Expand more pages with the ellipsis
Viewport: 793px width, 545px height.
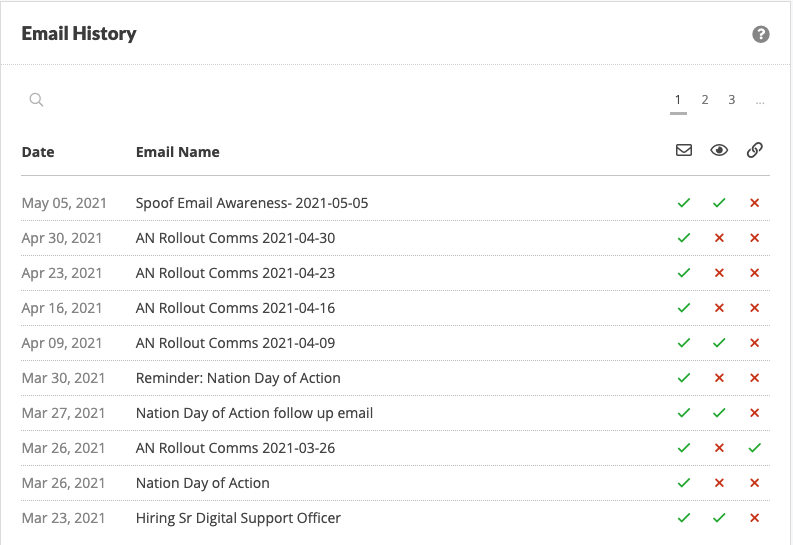(760, 101)
